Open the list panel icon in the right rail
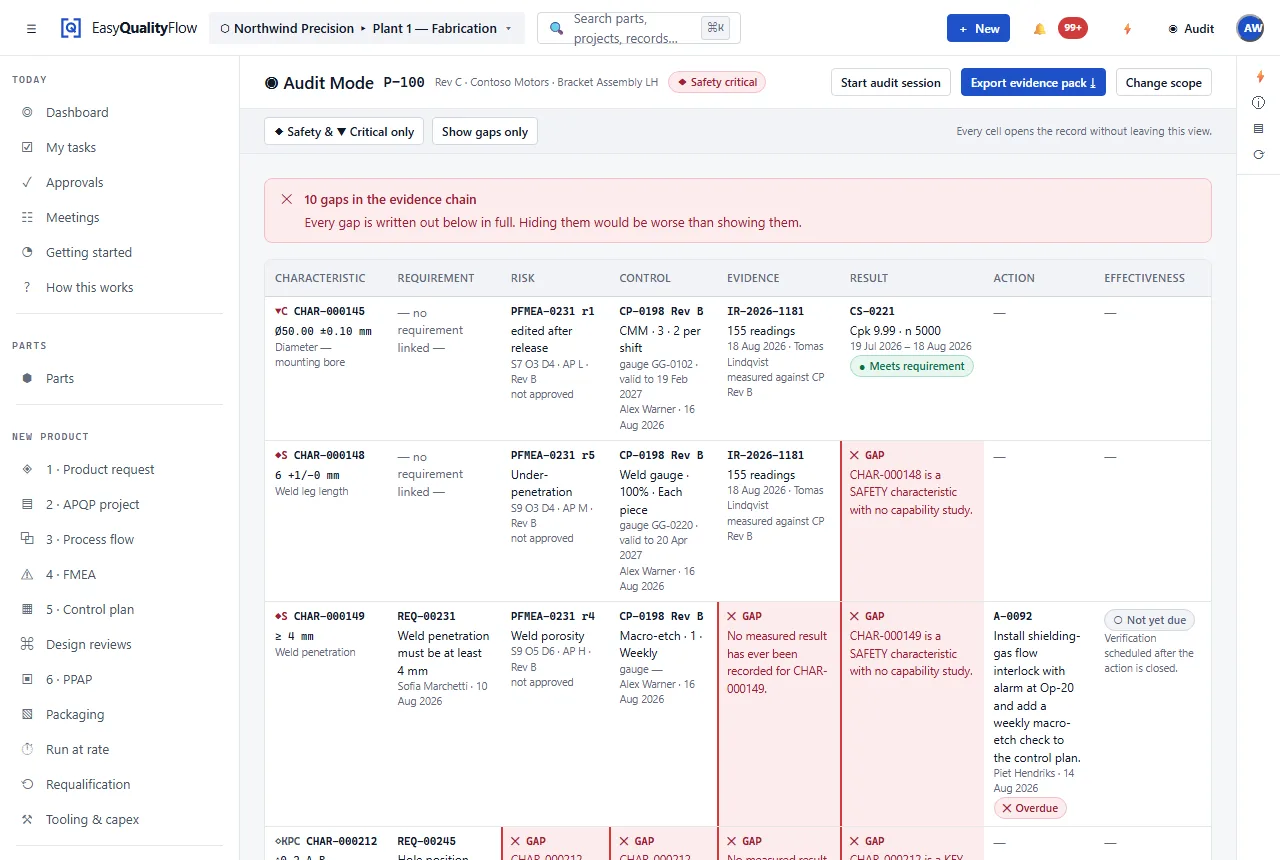The height and width of the screenshot is (860, 1280). (1259, 129)
